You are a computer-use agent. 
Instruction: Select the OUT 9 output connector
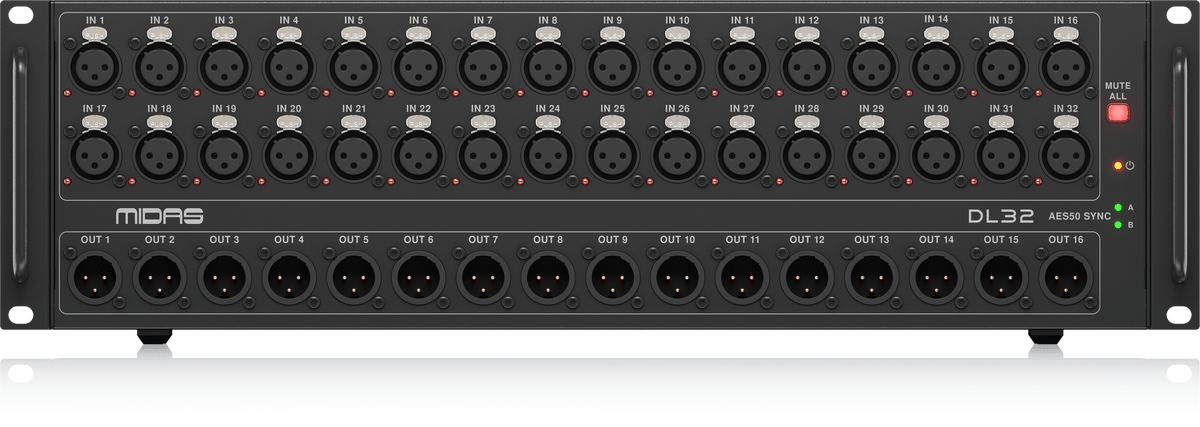point(613,278)
